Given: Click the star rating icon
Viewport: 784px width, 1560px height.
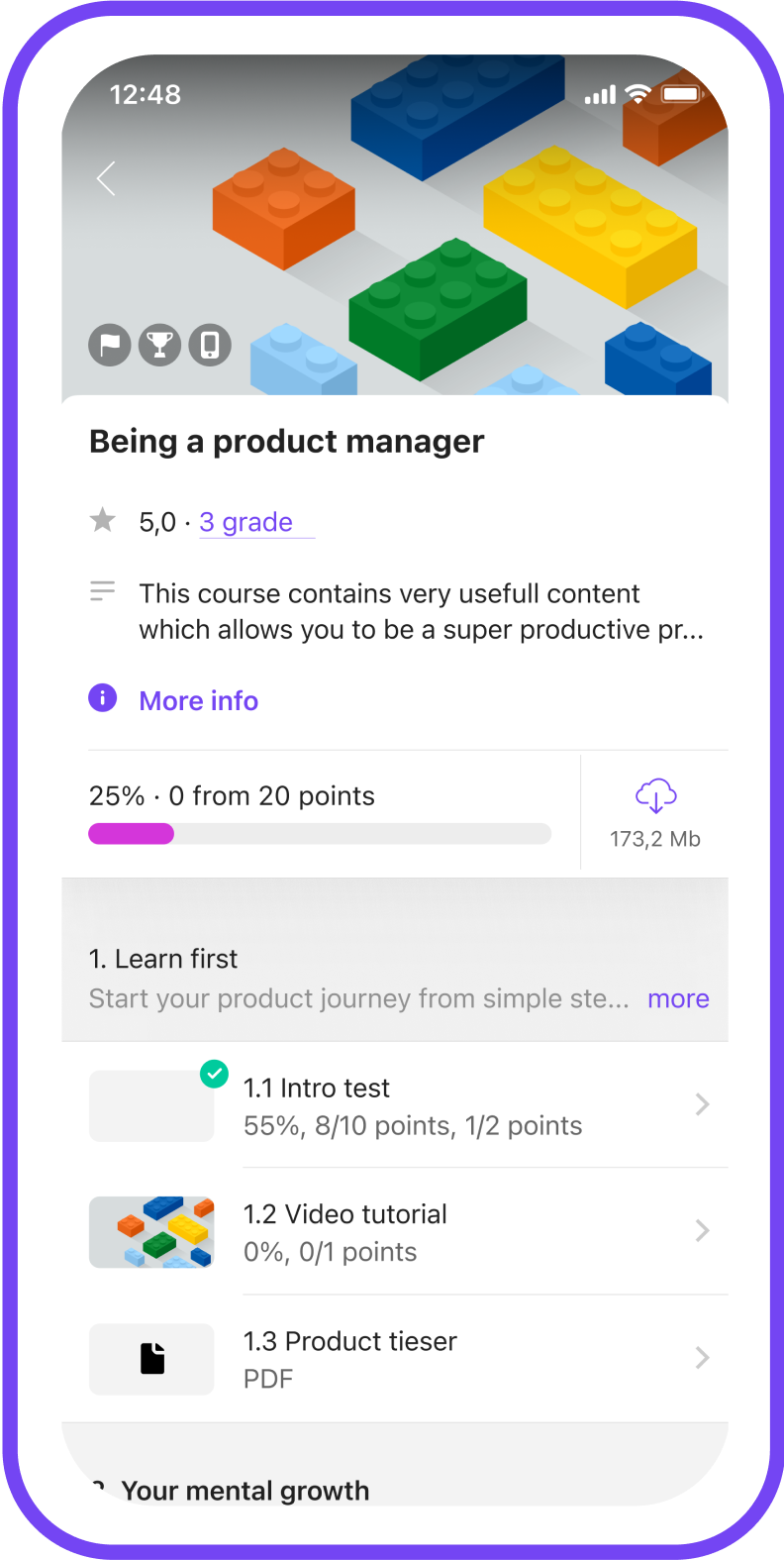Looking at the screenshot, I should point(103,520).
